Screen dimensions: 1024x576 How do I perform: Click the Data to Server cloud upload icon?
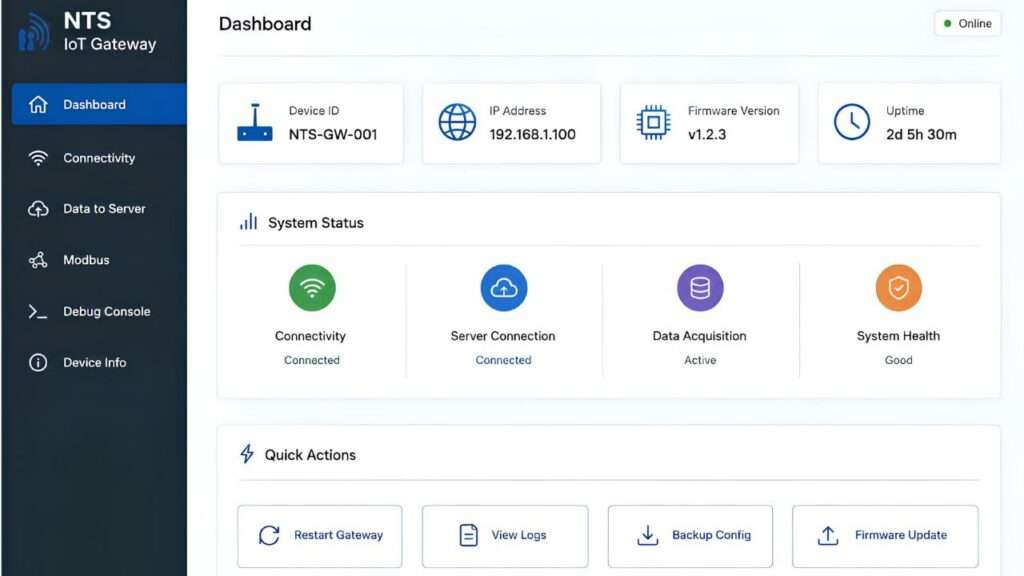(x=38, y=209)
